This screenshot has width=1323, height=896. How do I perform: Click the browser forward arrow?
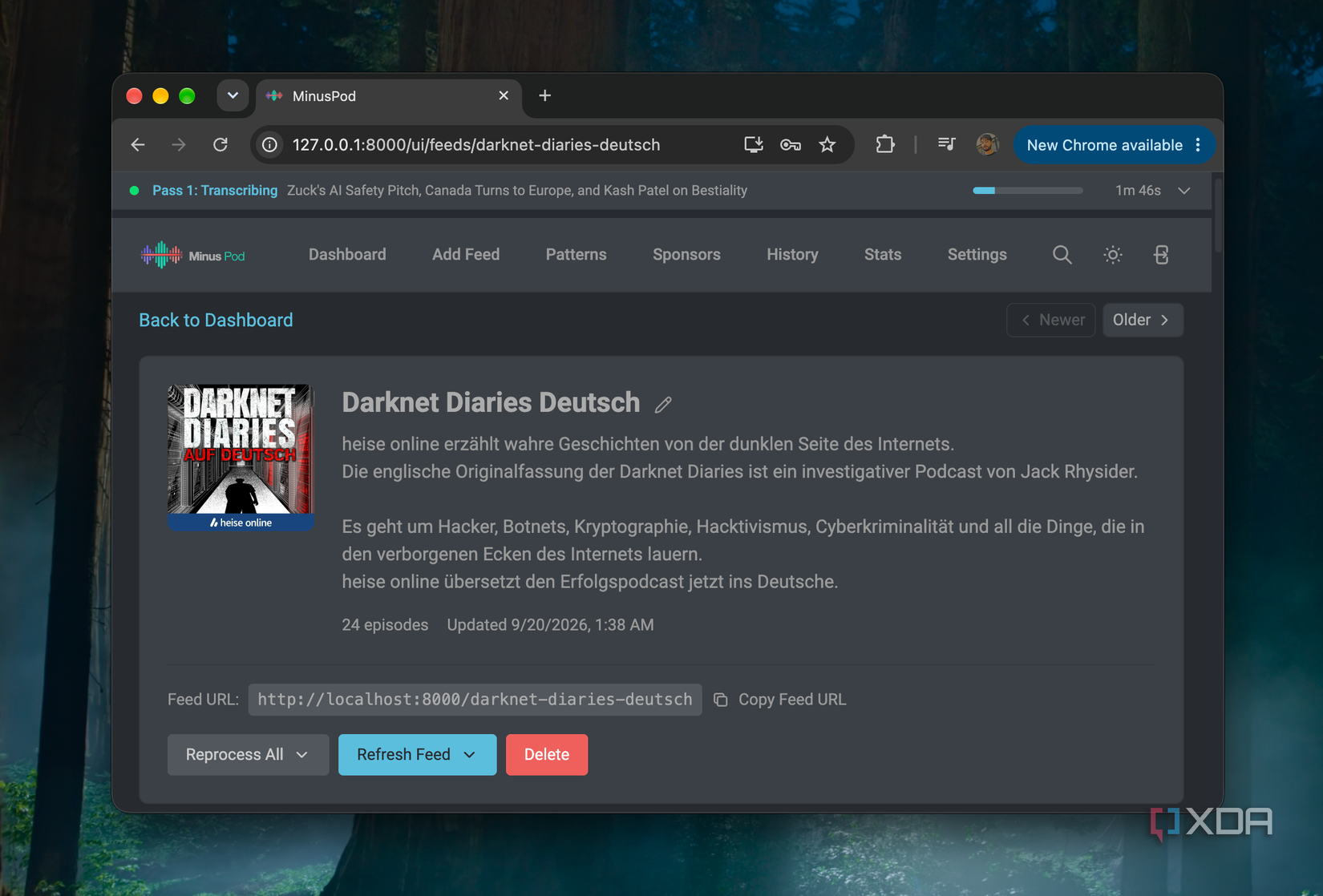pos(179,145)
